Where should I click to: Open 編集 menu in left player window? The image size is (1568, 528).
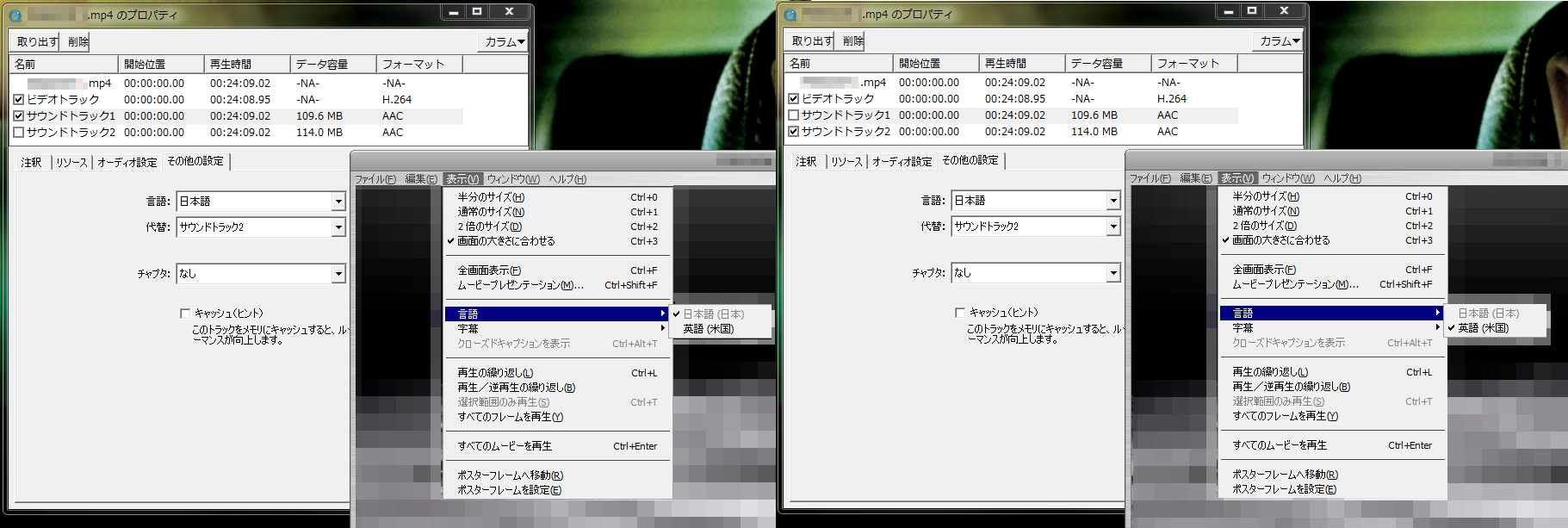point(421,179)
